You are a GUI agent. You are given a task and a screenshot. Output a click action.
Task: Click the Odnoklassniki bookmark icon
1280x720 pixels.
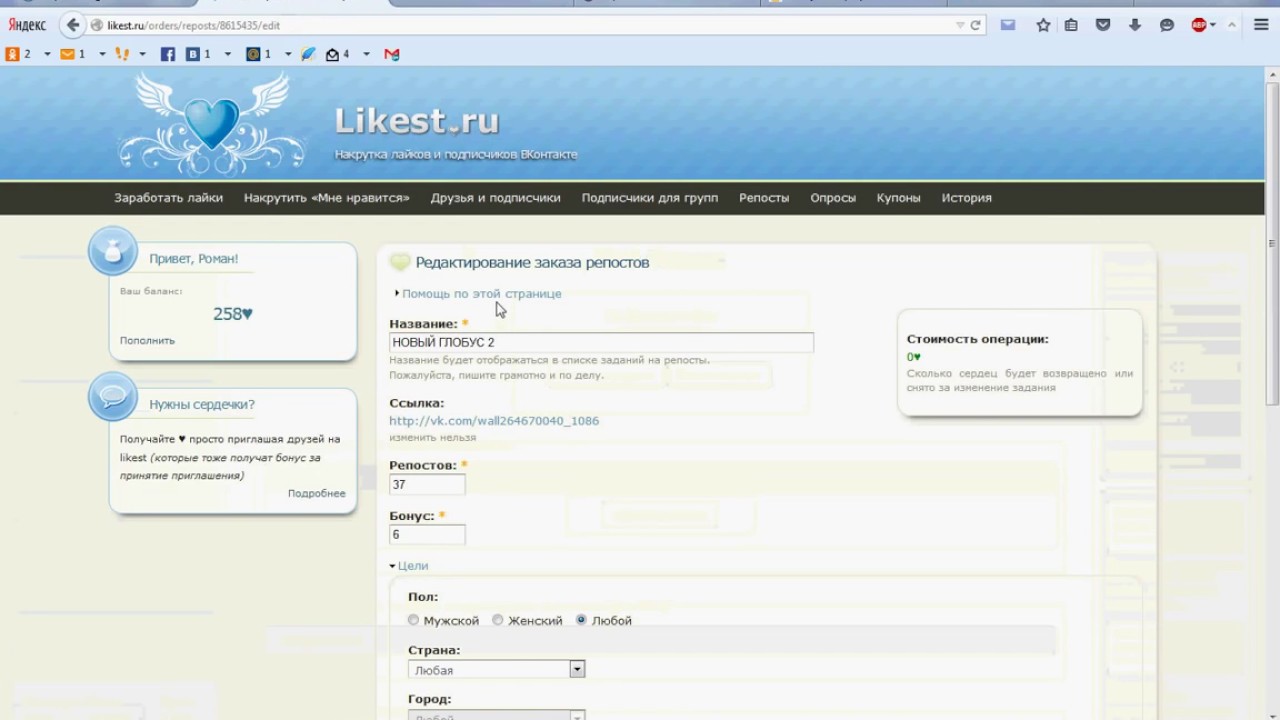point(12,54)
